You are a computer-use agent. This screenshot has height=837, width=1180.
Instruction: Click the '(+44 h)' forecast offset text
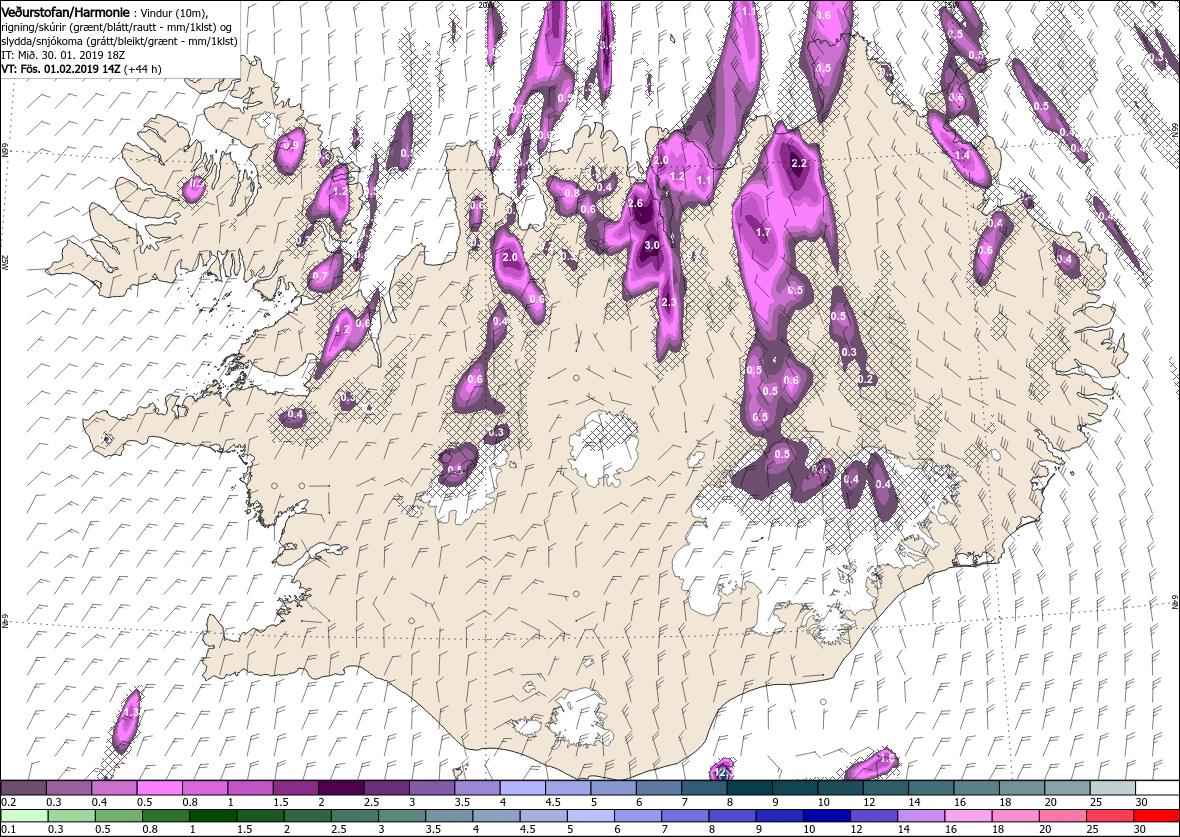[142, 68]
